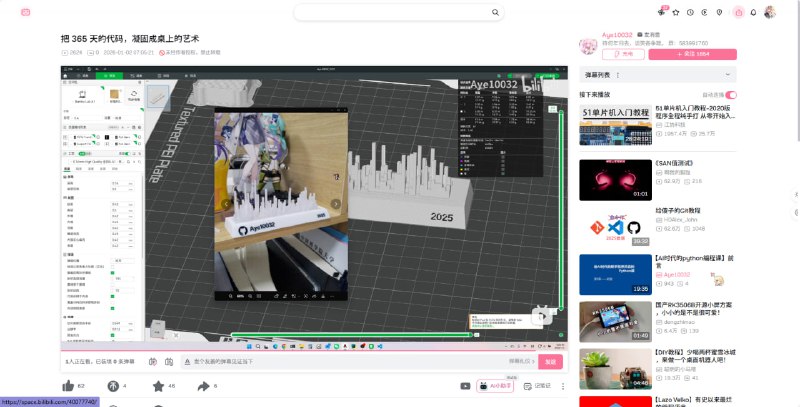
Task: Open the Notes (记笔记) option
Action: coord(537,385)
